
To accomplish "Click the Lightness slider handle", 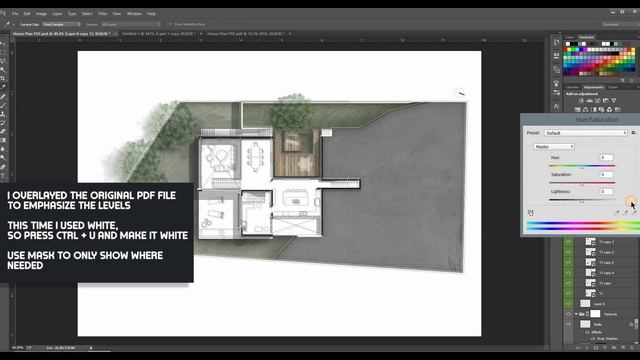I will pyautogui.click(x=582, y=201).
